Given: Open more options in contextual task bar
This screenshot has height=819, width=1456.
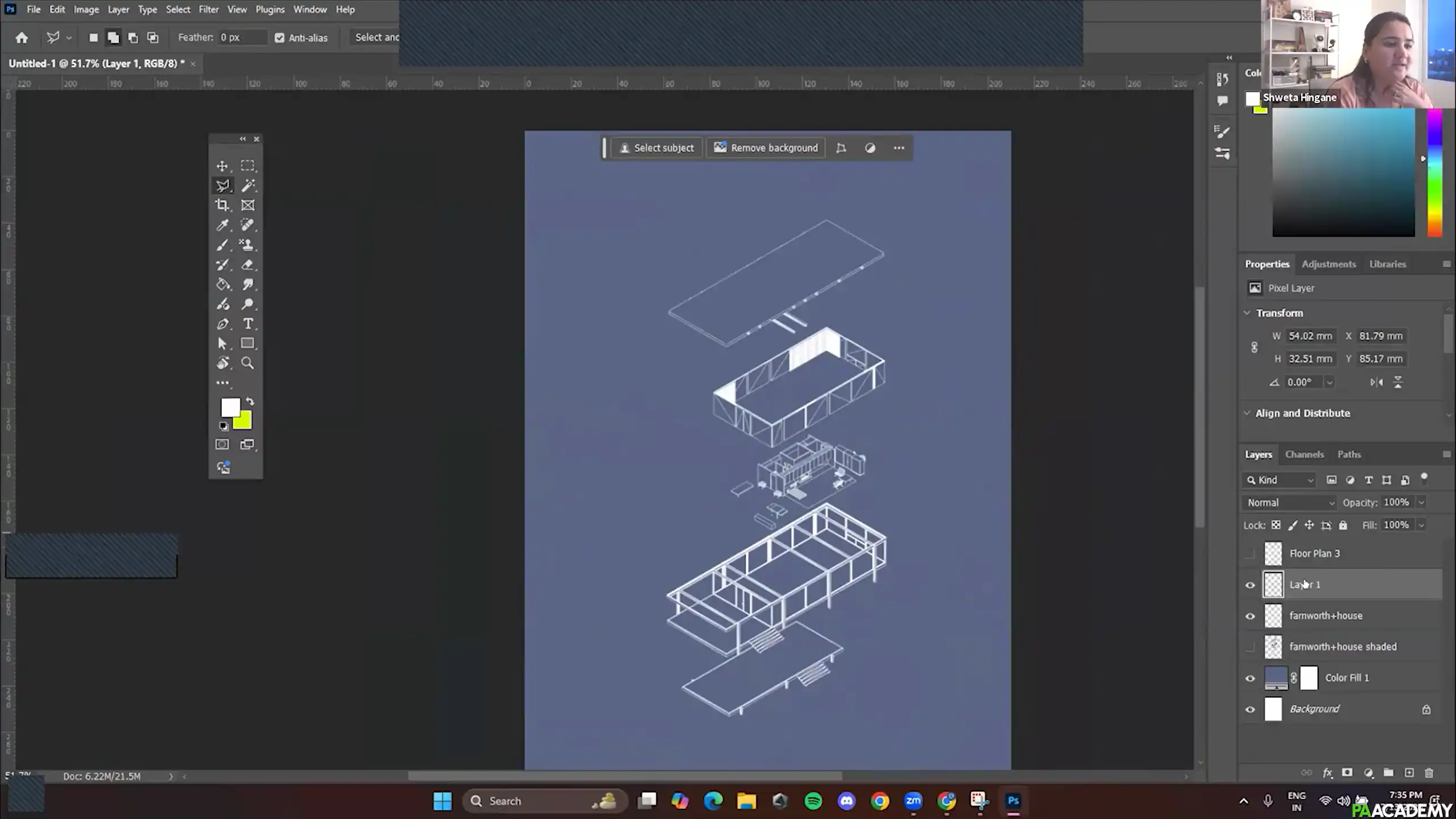Looking at the screenshot, I should click(x=898, y=148).
